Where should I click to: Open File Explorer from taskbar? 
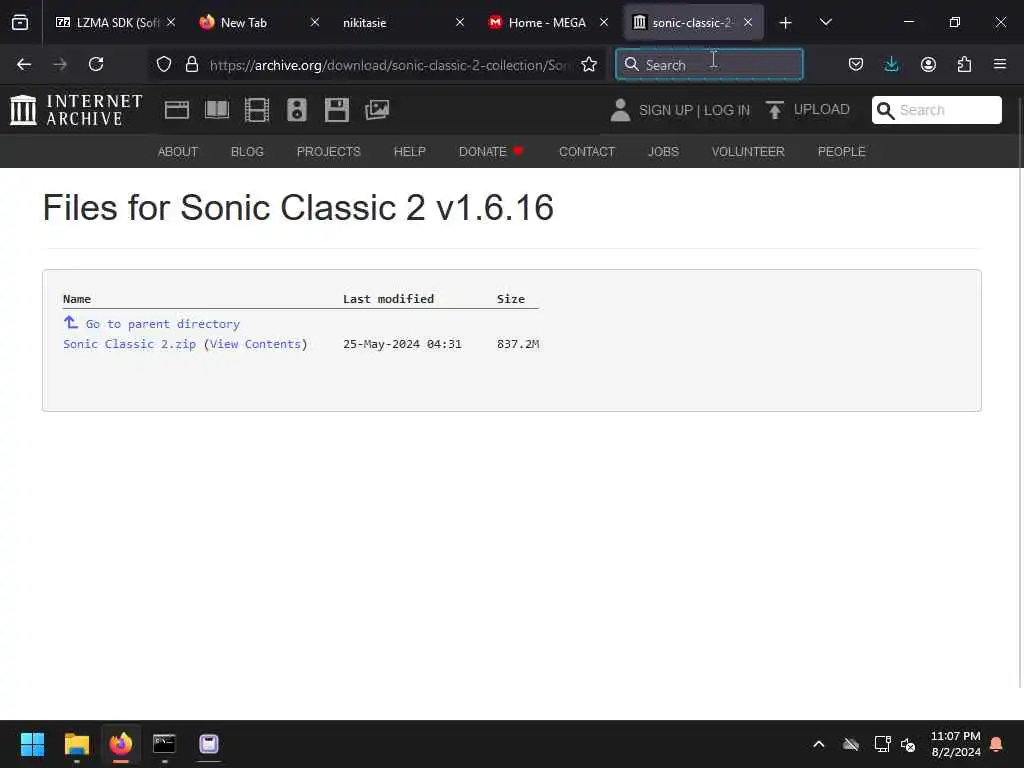tap(76, 744)
